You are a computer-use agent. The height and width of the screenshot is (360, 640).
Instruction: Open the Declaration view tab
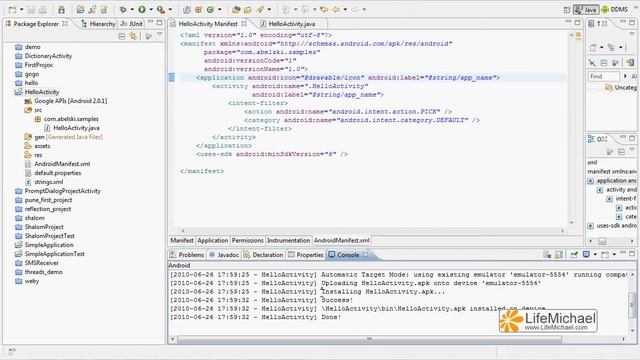click(x=263, y=255)
